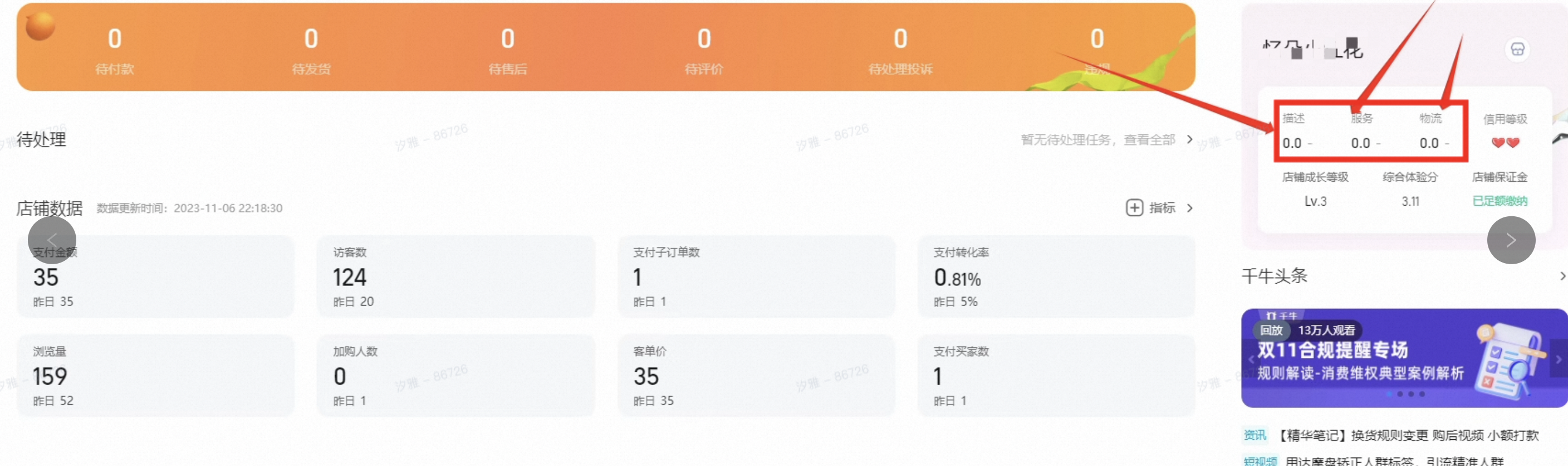Viewport: 1568px width, 466px height.
Task: Open the 支付转化率 data card
Action: (x=1056, y=276)
